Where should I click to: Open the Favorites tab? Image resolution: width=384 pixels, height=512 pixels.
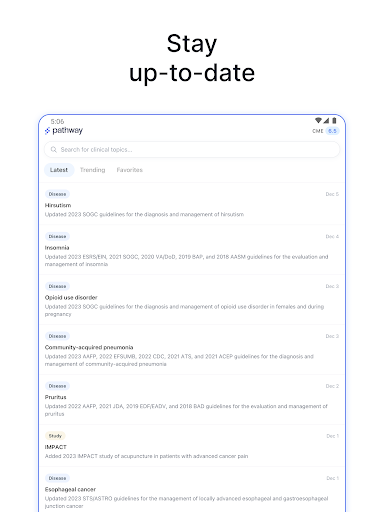[x=130, y=170]
